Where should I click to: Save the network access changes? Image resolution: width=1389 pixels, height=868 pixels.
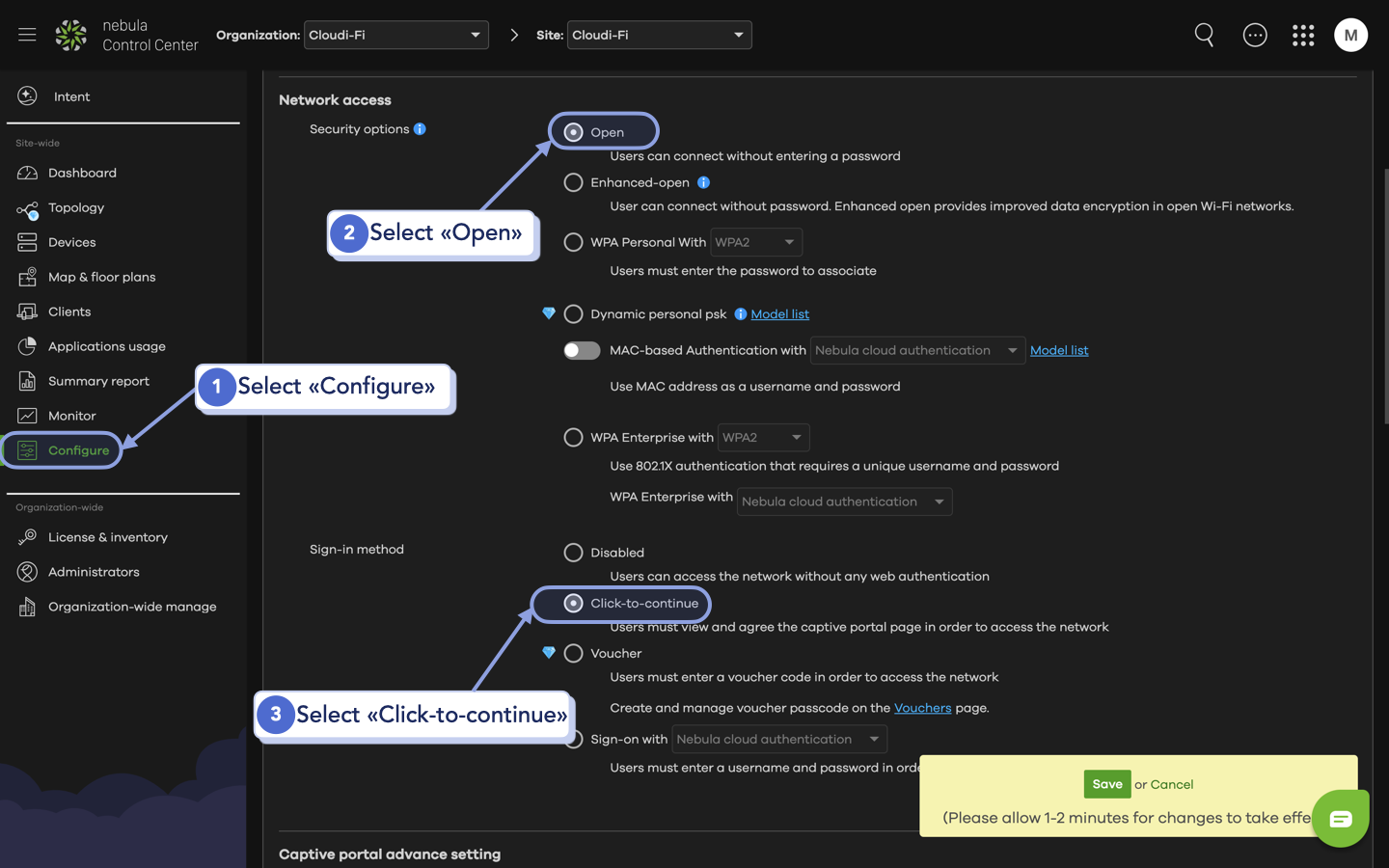coord(1106,784)
